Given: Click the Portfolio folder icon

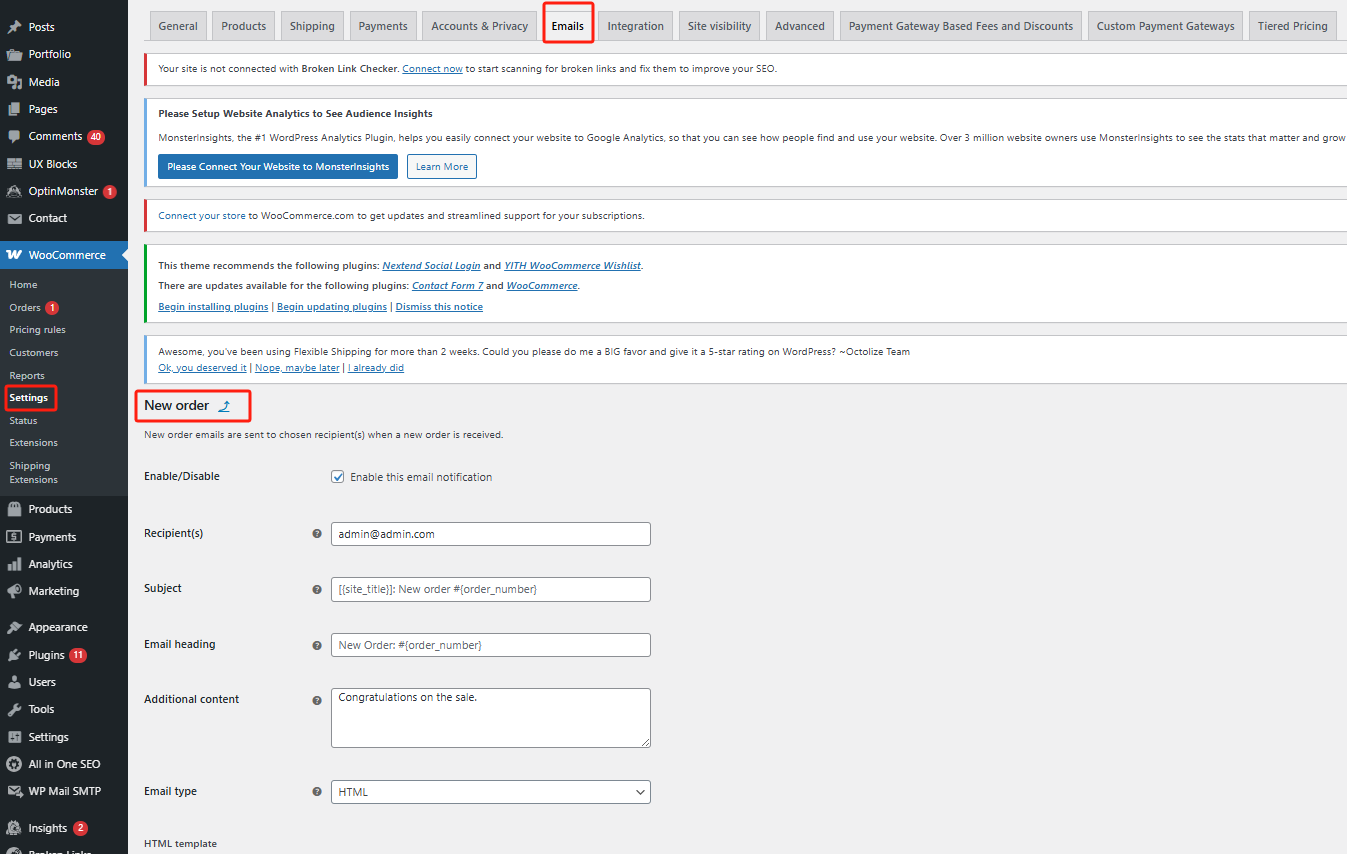Looking at the screenshot, I should (x=14, y=54).
